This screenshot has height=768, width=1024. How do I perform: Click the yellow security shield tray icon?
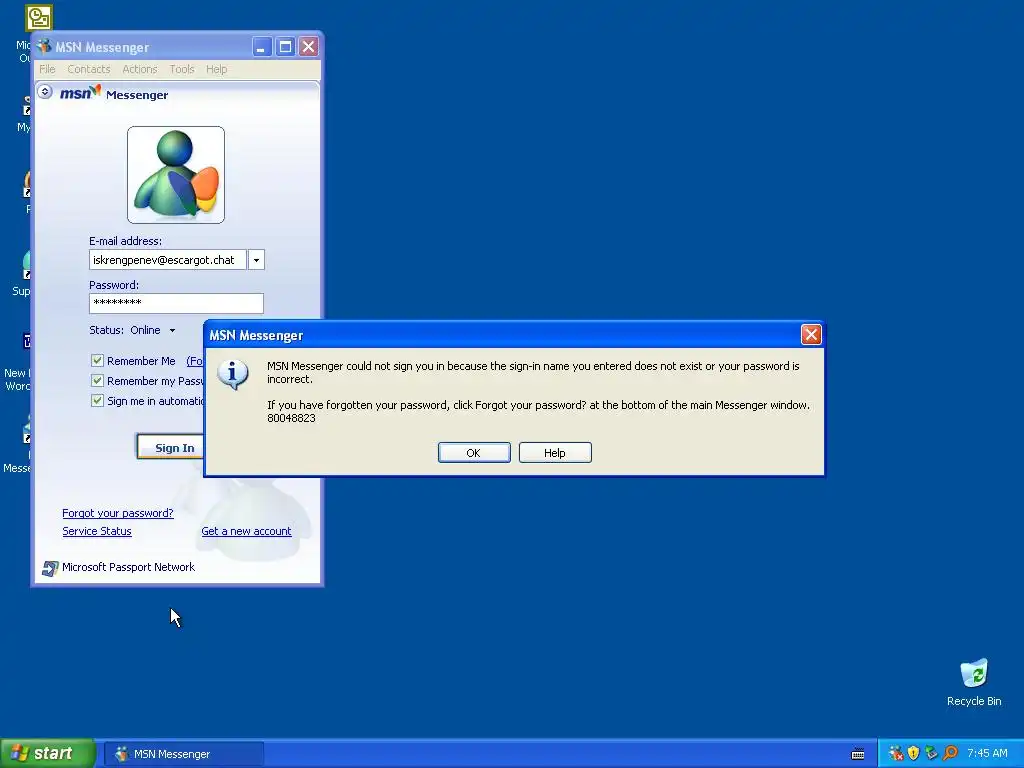point(914,754)
